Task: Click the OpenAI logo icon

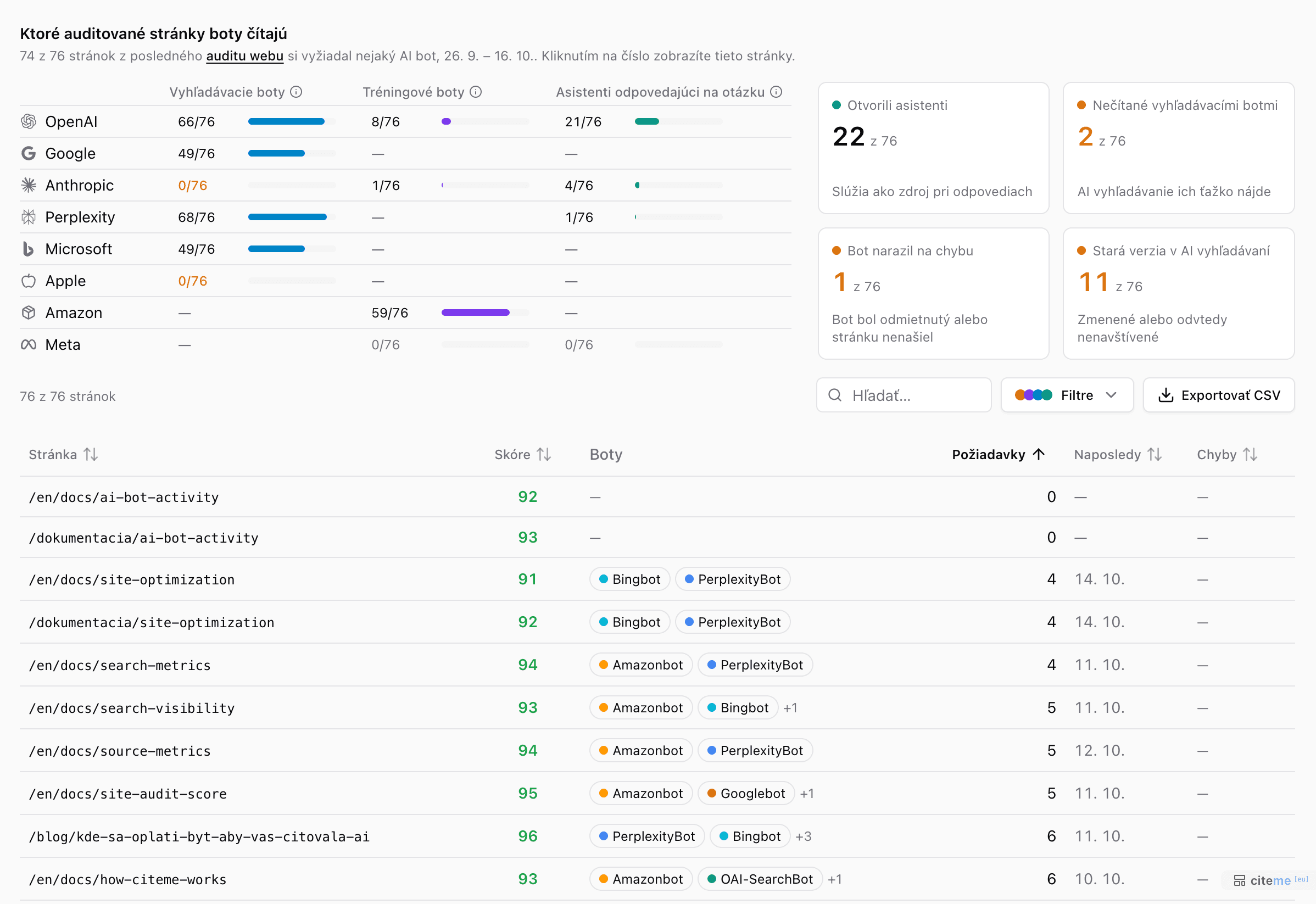Action: (x=29, y=121)
